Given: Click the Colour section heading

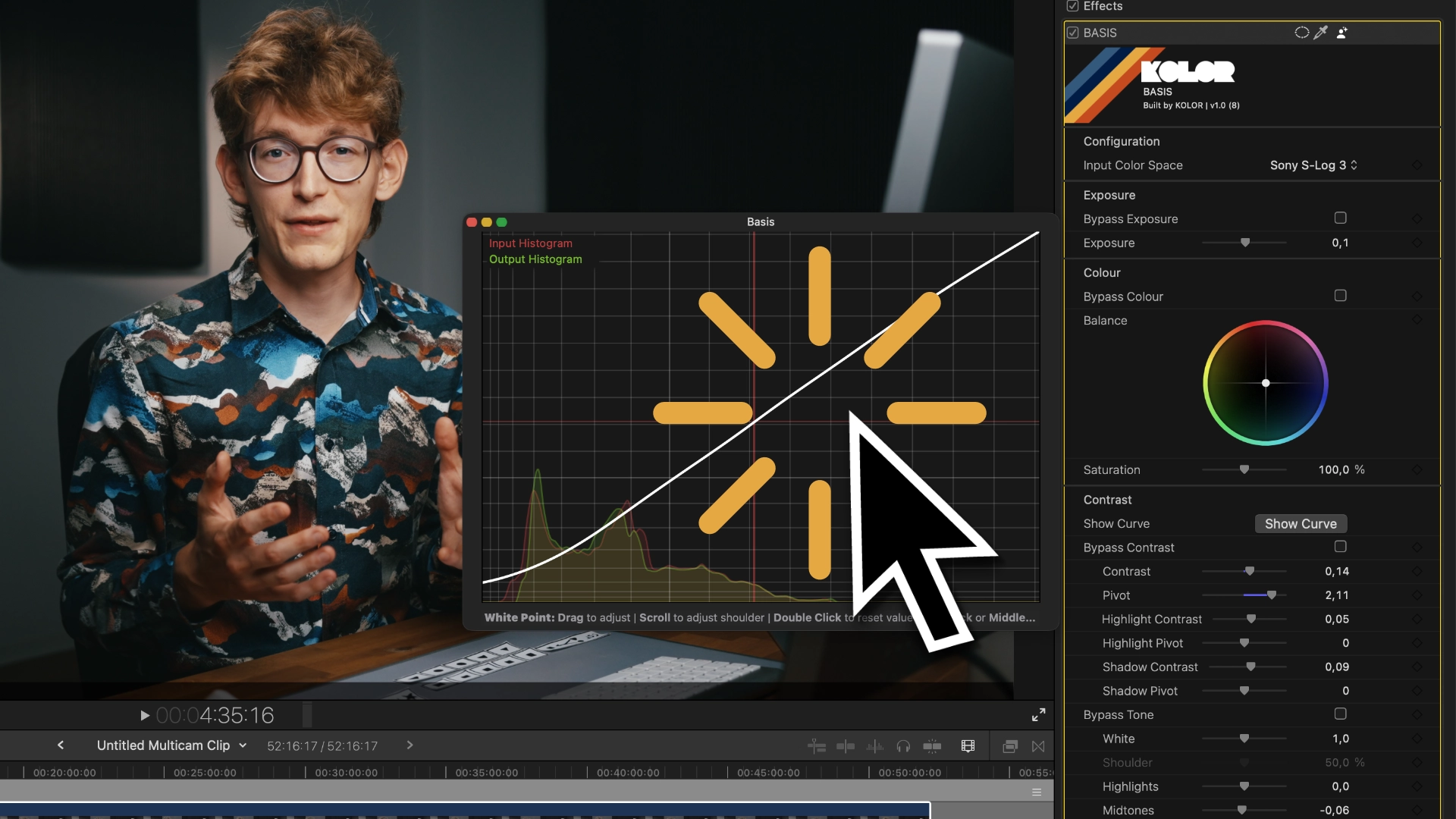Looking at the screenshot, I should click(1101, 273).
